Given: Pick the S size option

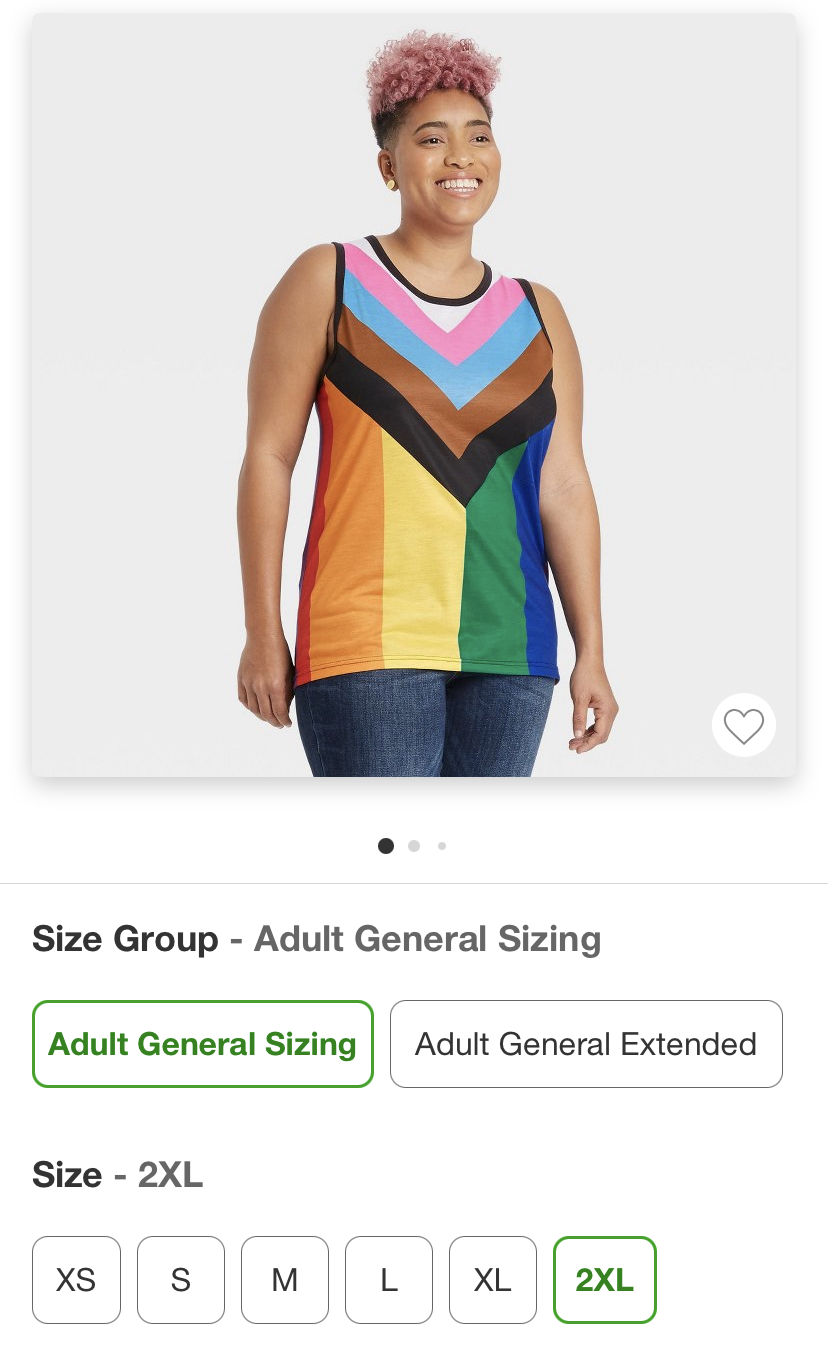Looking at the screenshot, I should (181, 1280).
